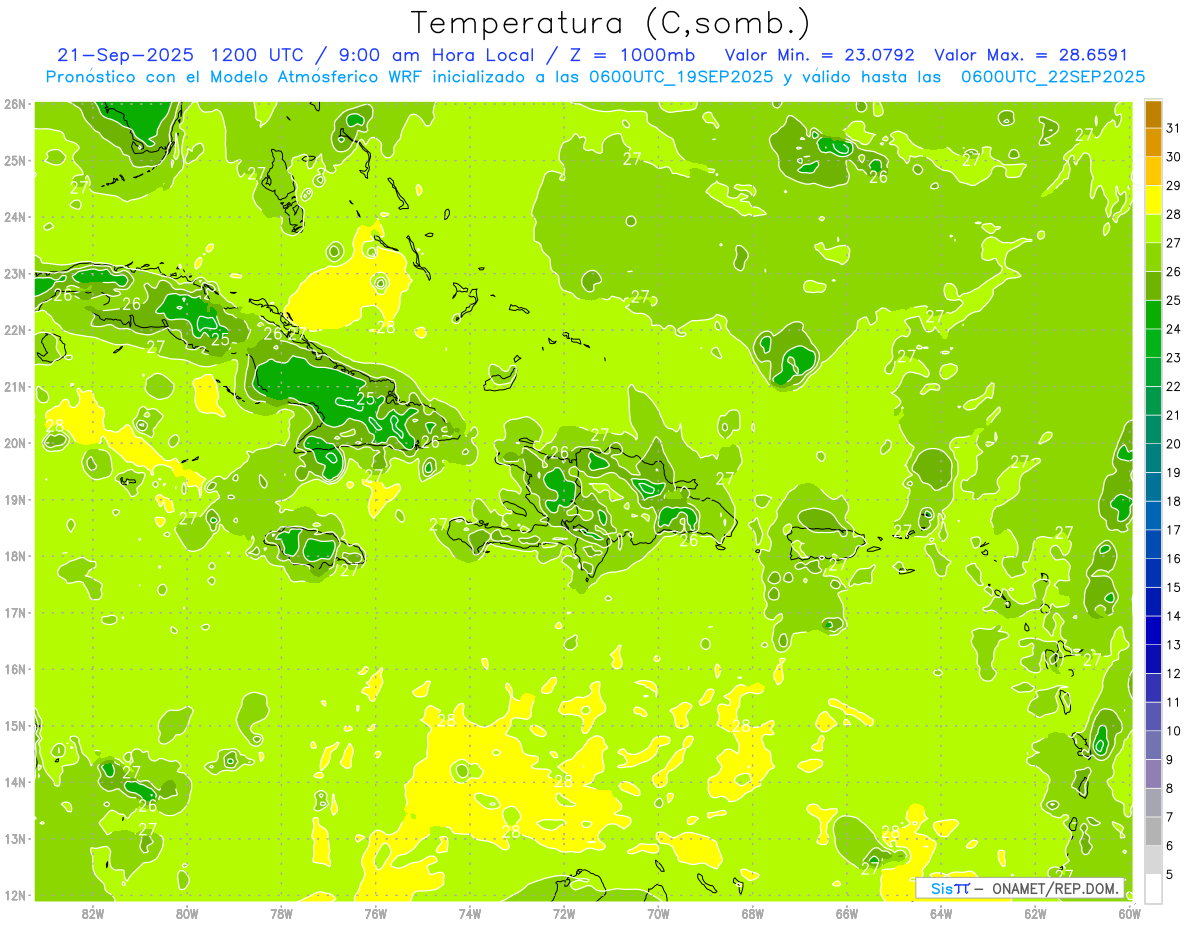Click the "20" value on the color bar
The image size is (1200, 927).
(x=1174, y=444)
